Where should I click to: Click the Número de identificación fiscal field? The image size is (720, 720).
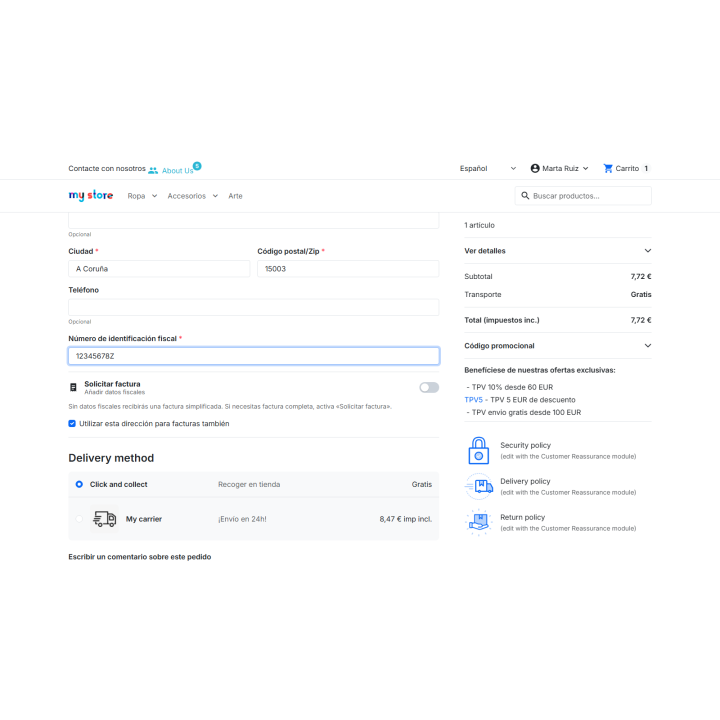[x=253, y=356]
